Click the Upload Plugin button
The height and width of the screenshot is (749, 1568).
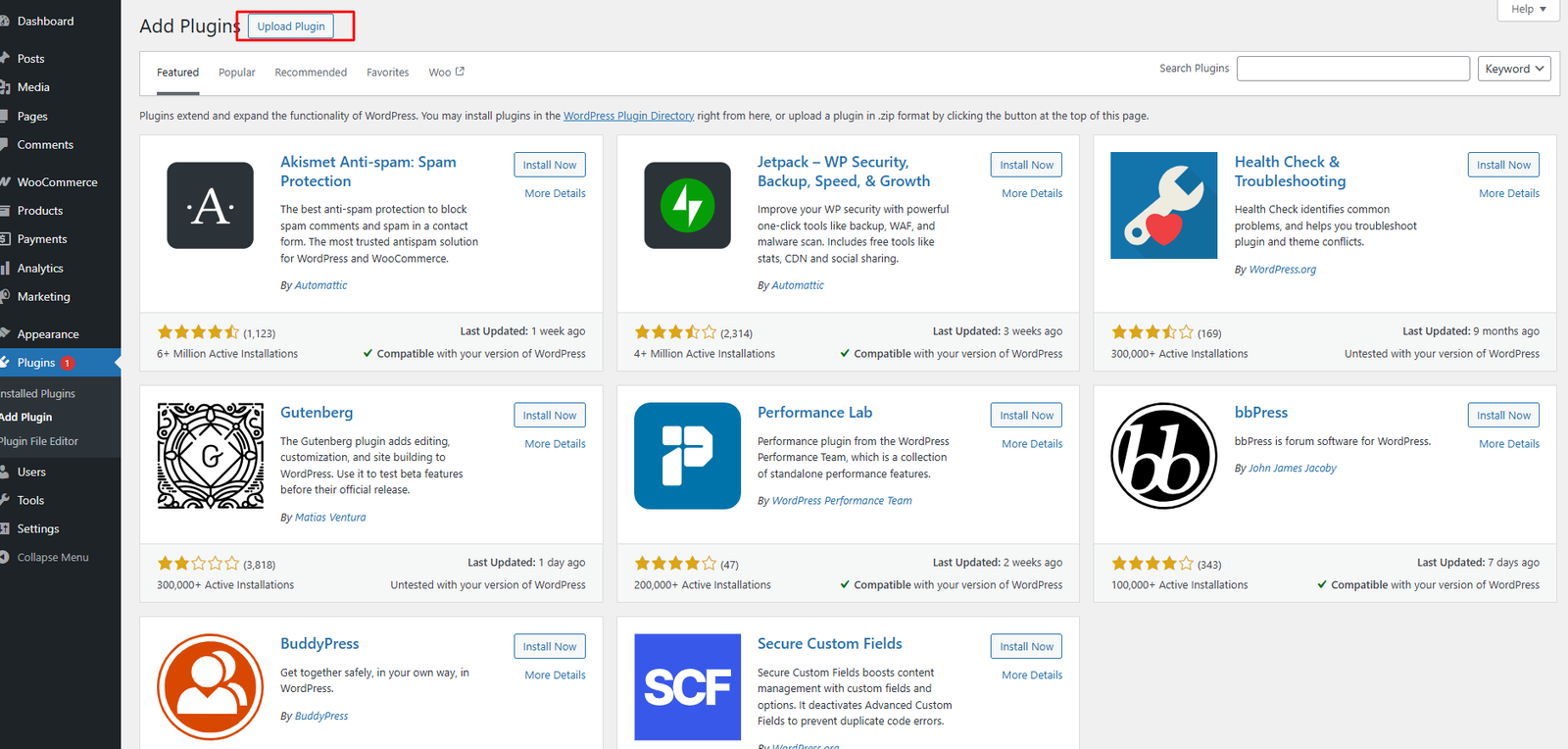tap(291, 26)
